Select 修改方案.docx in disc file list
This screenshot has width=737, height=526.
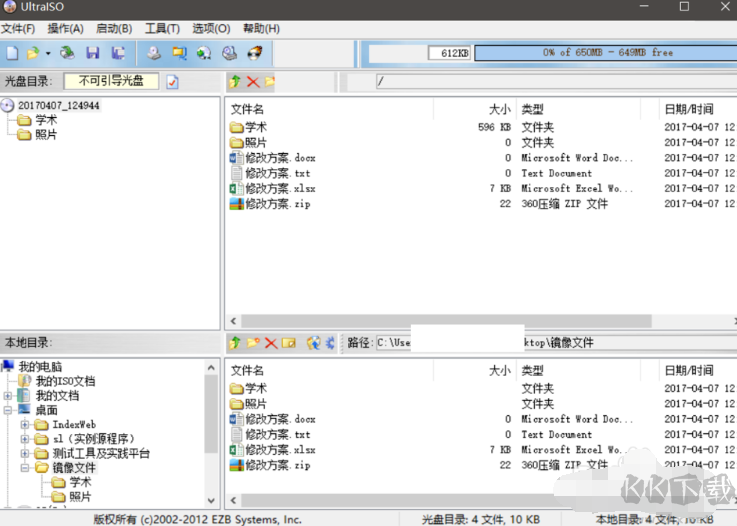[x=280, y=158]
